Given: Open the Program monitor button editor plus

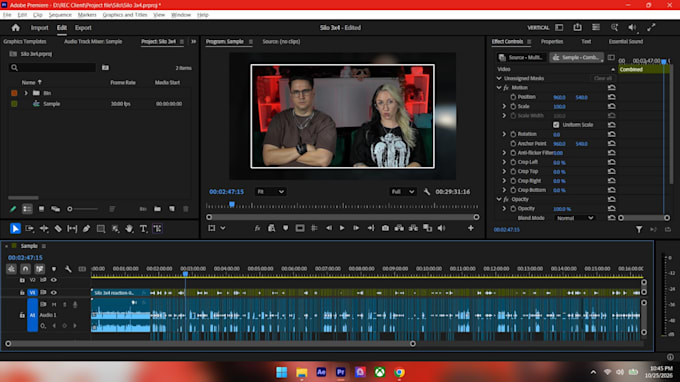Looking at the screenshot, I should click(471, 228).
